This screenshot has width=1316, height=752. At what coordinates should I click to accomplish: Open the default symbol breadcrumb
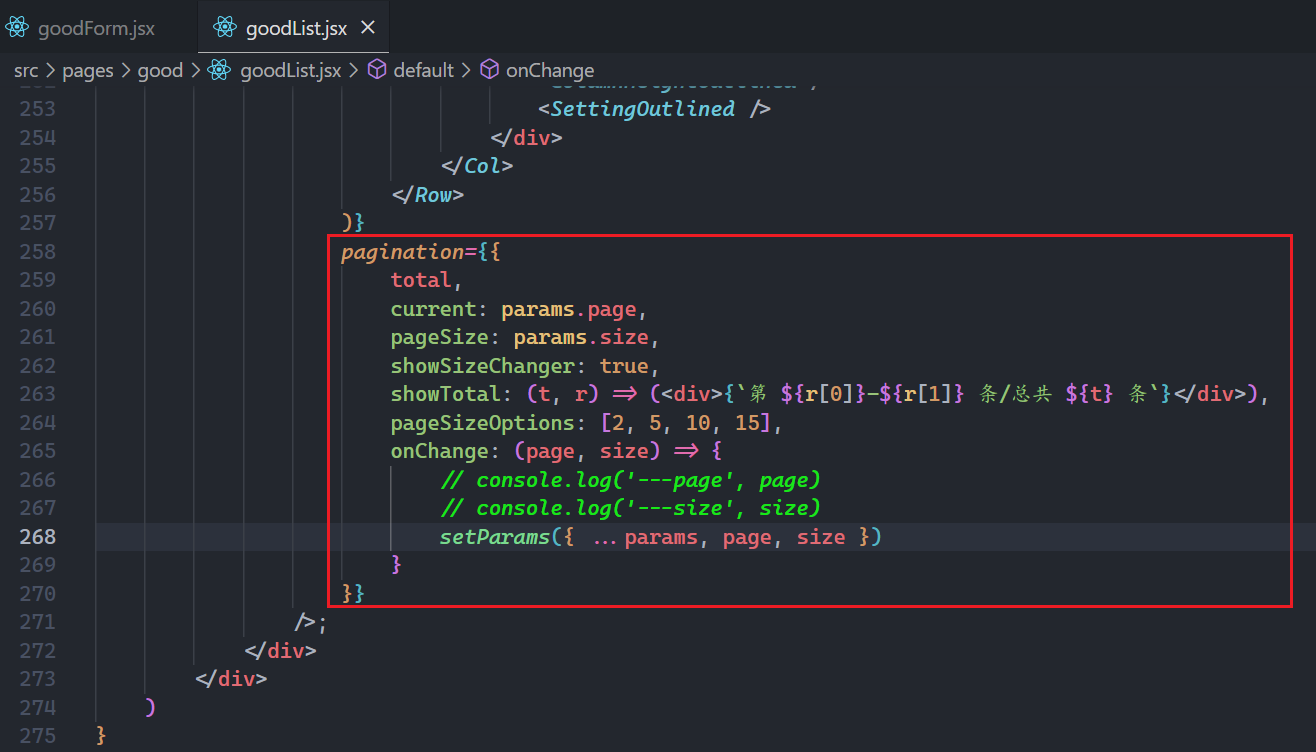(424, 70)
